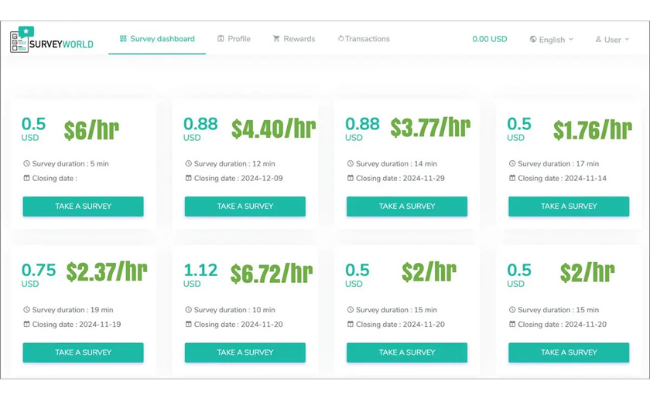Take the 19 min survey
The width and height of the screenshot is (650, 400).
(x=83, y=352)
